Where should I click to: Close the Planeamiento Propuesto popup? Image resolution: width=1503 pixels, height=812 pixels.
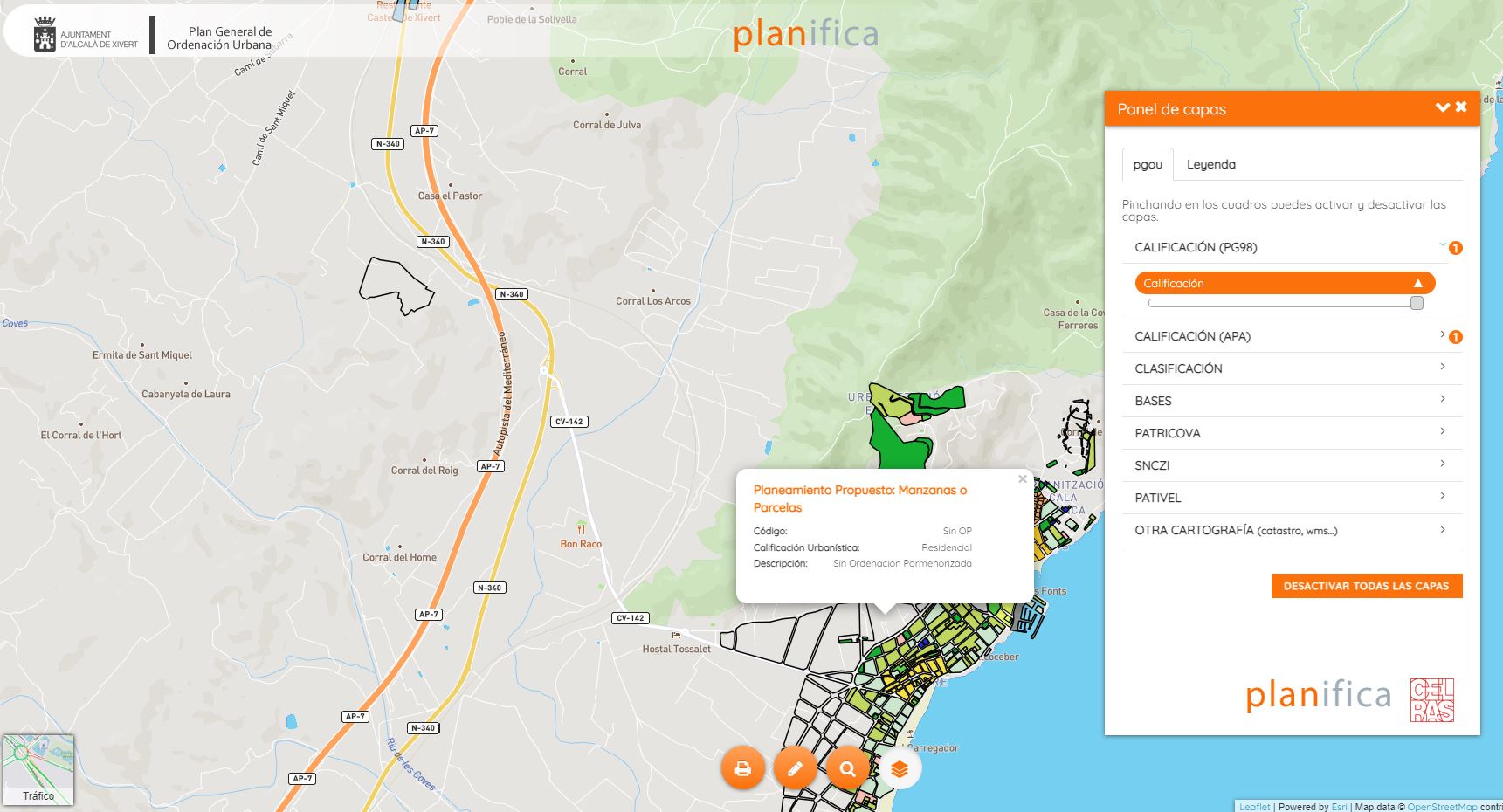point(1023,479)
